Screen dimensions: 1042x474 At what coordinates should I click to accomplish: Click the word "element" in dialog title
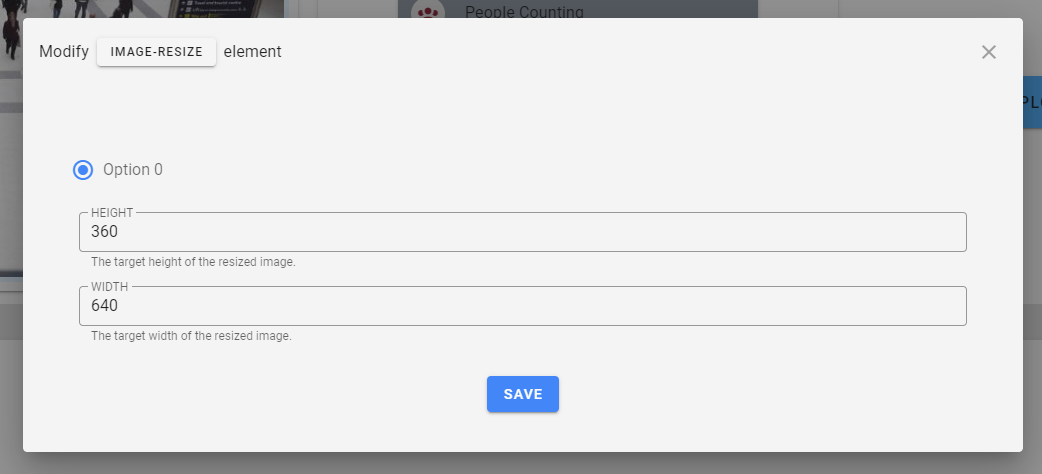[x=253, y=52]
